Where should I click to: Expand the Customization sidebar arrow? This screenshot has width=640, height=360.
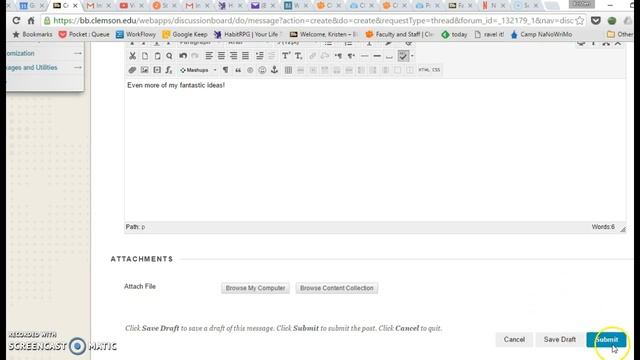[78, 53]
